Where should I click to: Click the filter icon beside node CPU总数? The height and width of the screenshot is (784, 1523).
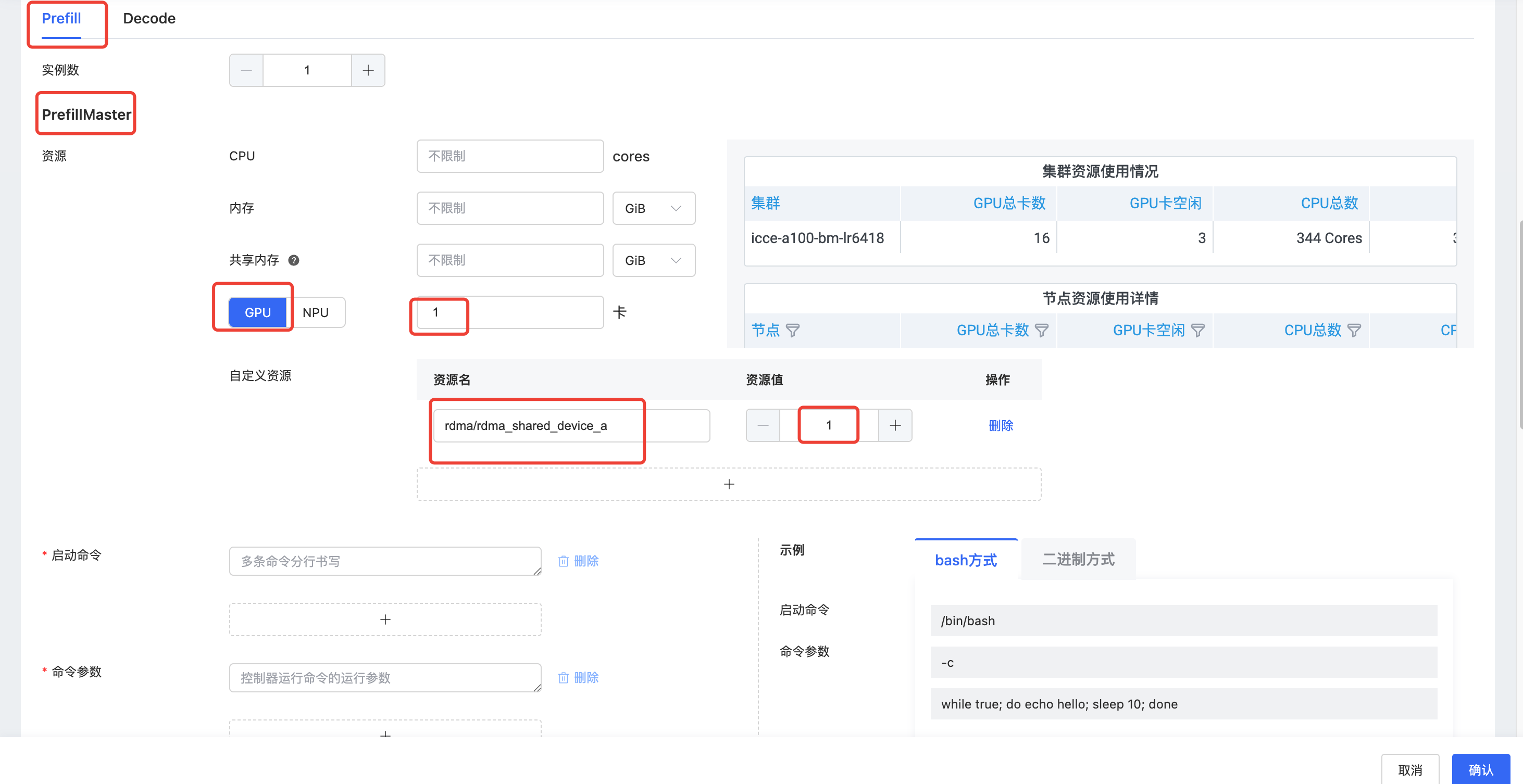coord(1354,330)
